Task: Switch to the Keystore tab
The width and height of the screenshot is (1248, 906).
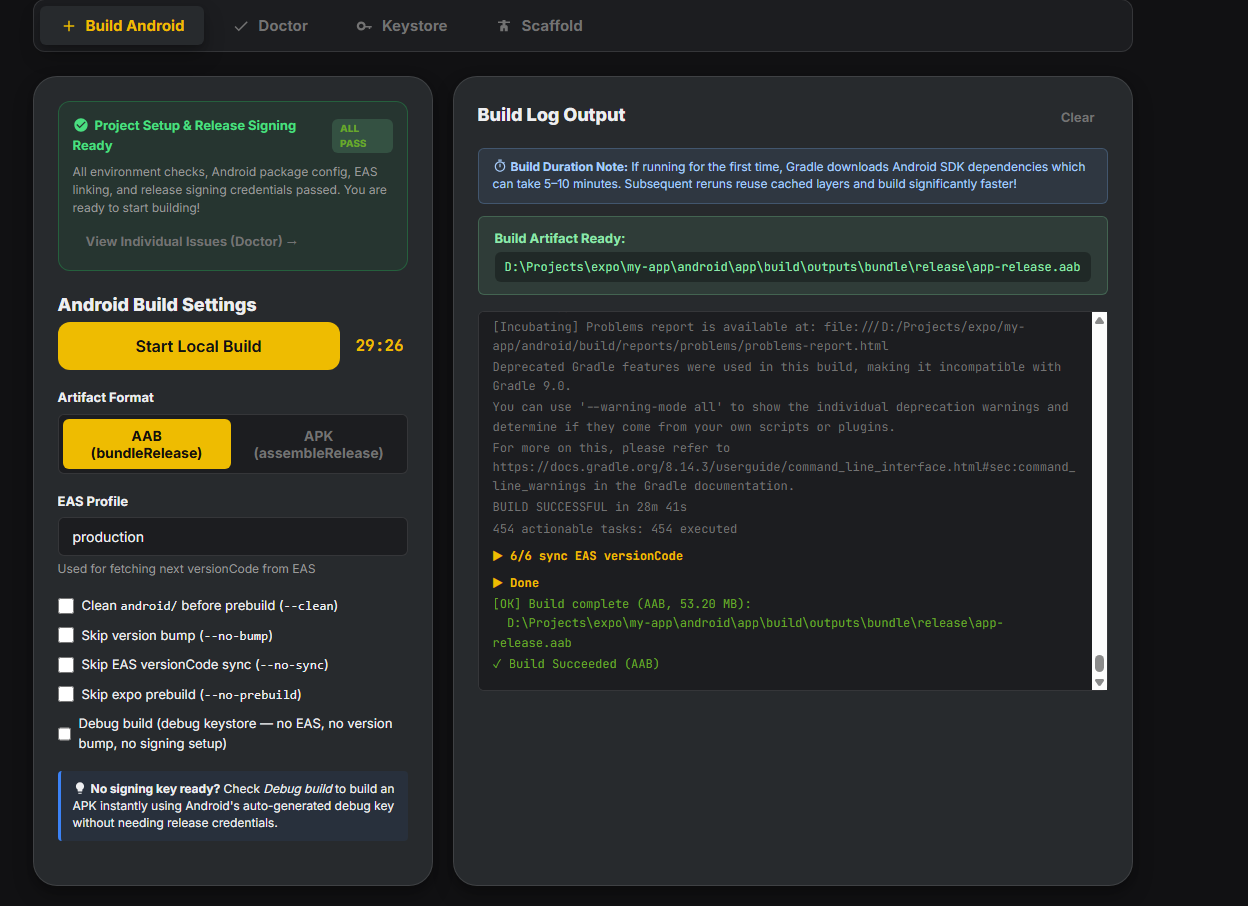Action: (x=402, y=26)
